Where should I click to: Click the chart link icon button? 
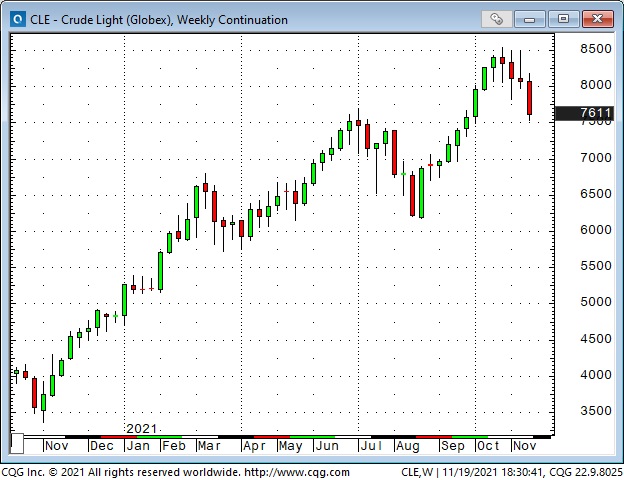click(496, 19)
